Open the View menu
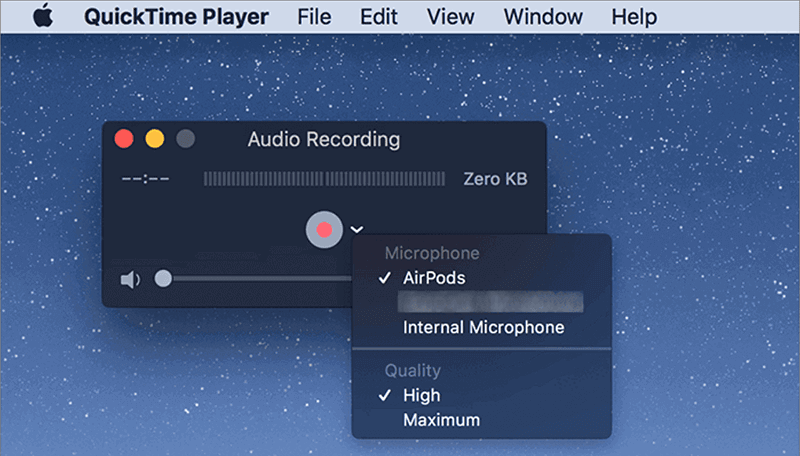Viewport: 800px width, 456px height. [x=451, y=17]
